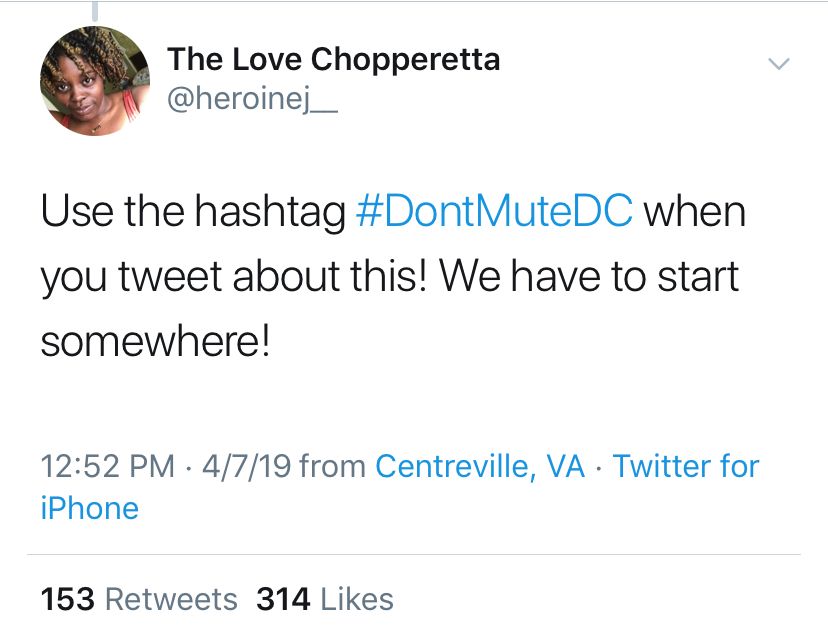Open the #DontMuteDC hashtag
The width and height of the screenshot is (828, 641).
(x=494, y=214)
